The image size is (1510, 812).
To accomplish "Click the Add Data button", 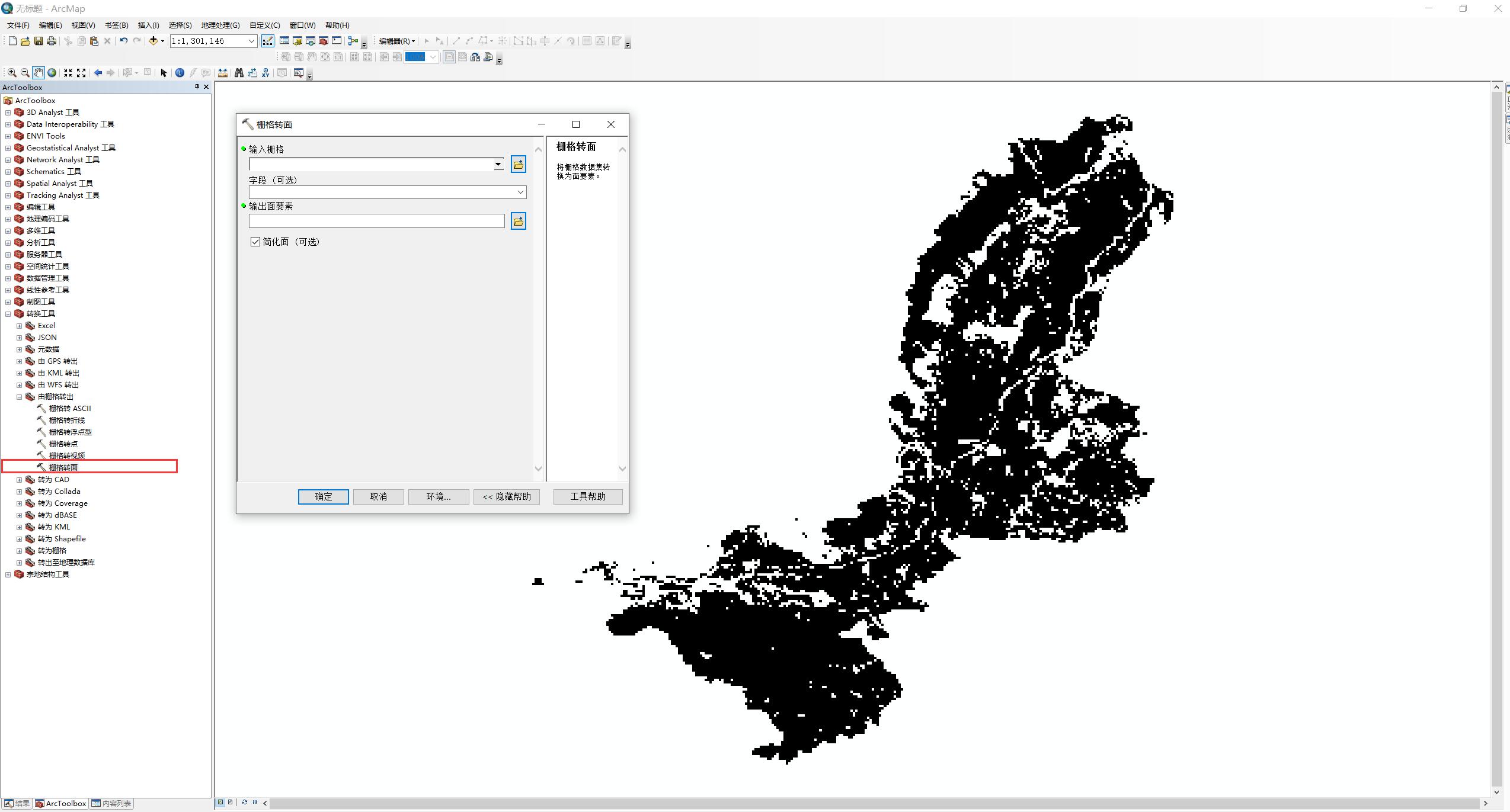I will point(153,41).
